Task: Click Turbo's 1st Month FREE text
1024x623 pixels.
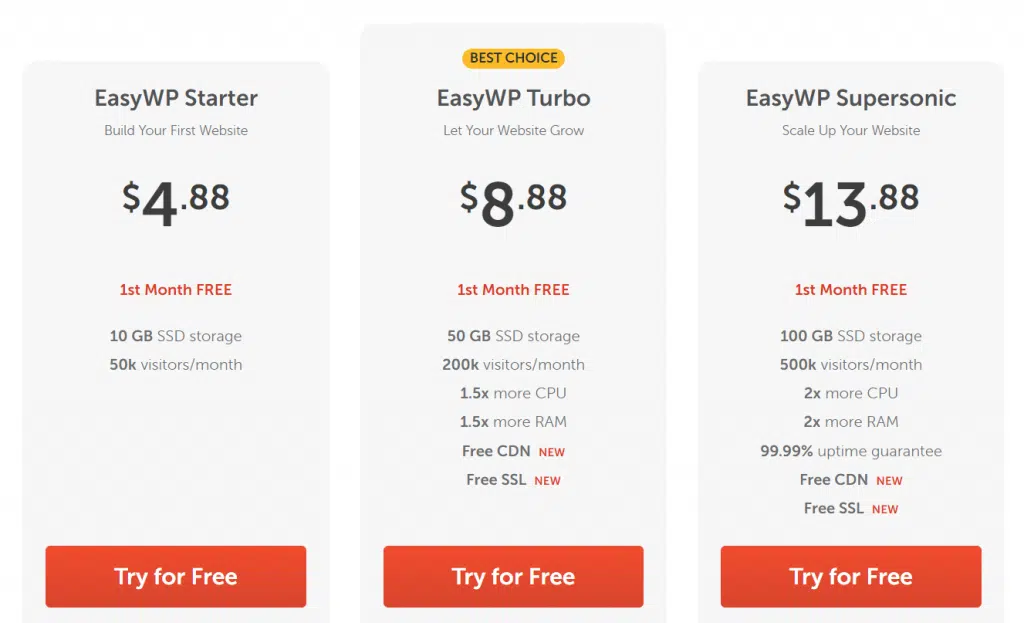Action: coord(513,289)
